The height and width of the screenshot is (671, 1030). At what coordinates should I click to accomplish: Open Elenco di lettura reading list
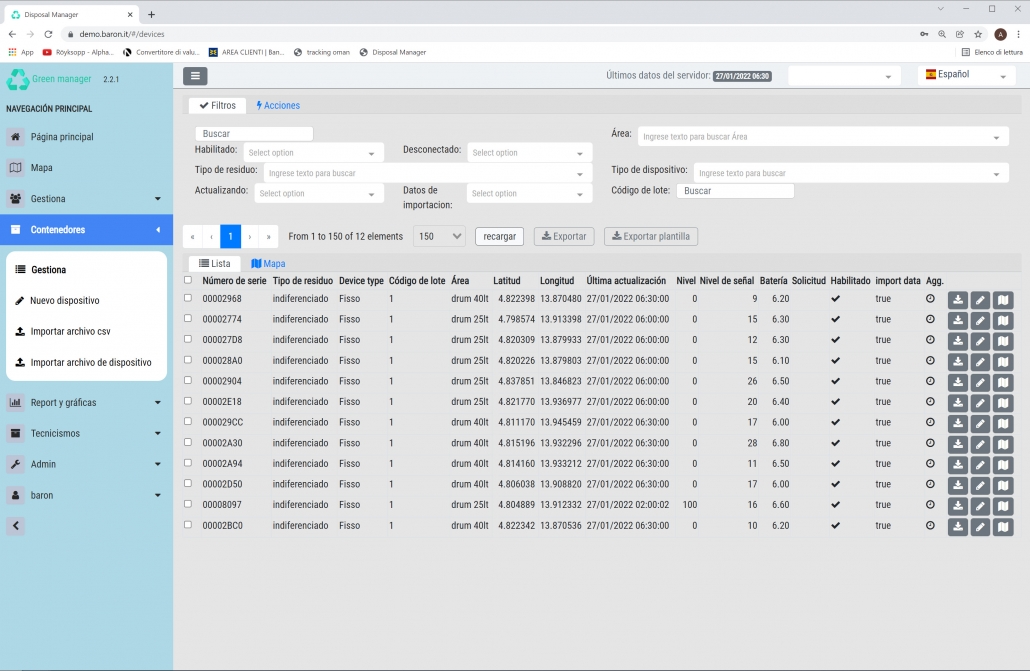(992, 52)
